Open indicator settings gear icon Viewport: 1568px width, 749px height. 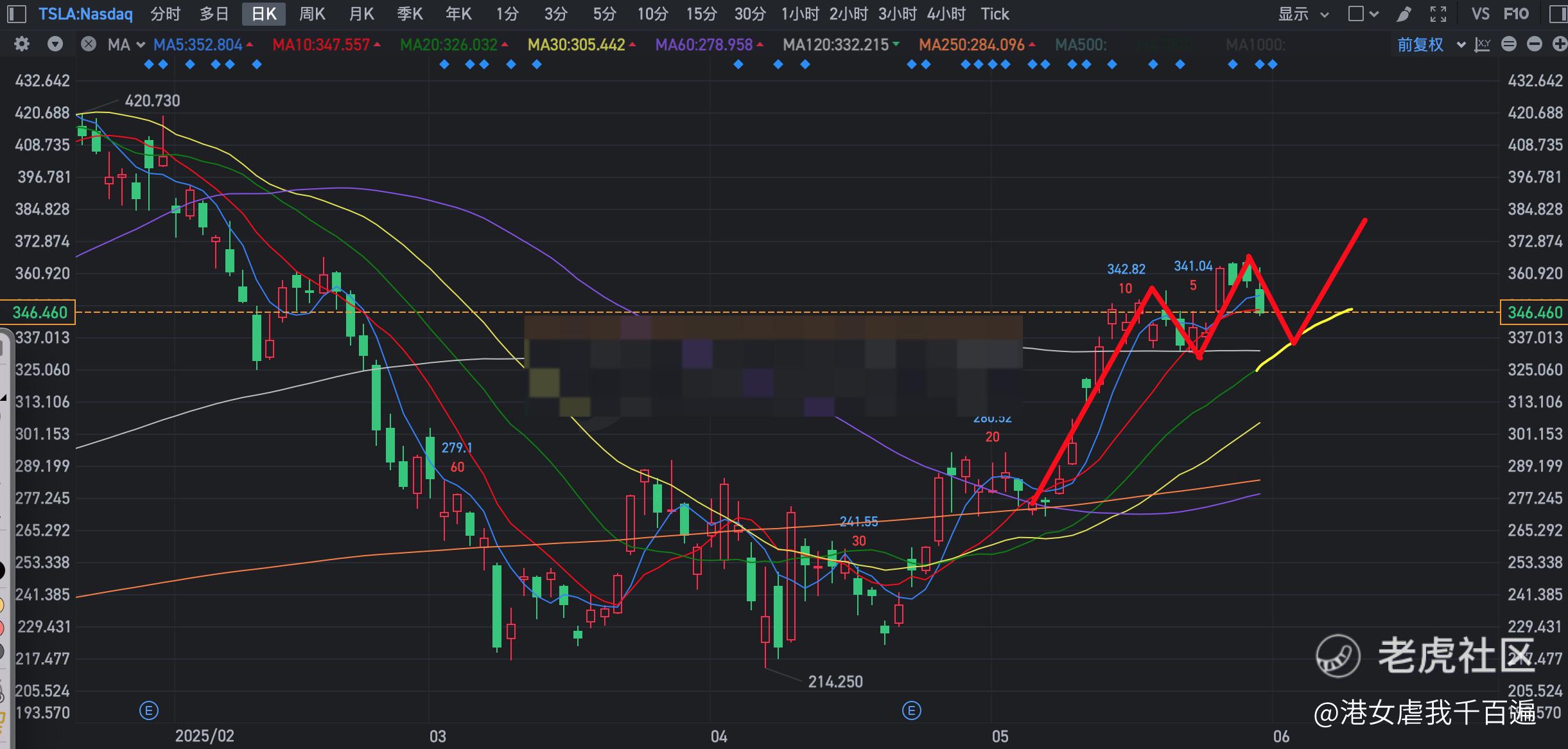tap(22, 44)
